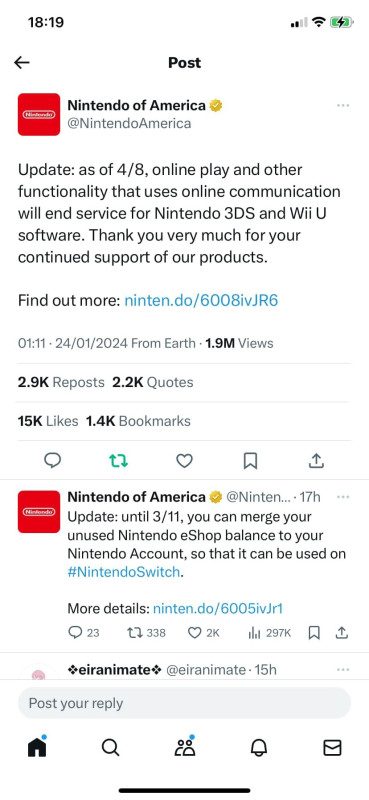Open the Search tab magnifier
This screenshot has height=800, width=369.
(110, 748)
